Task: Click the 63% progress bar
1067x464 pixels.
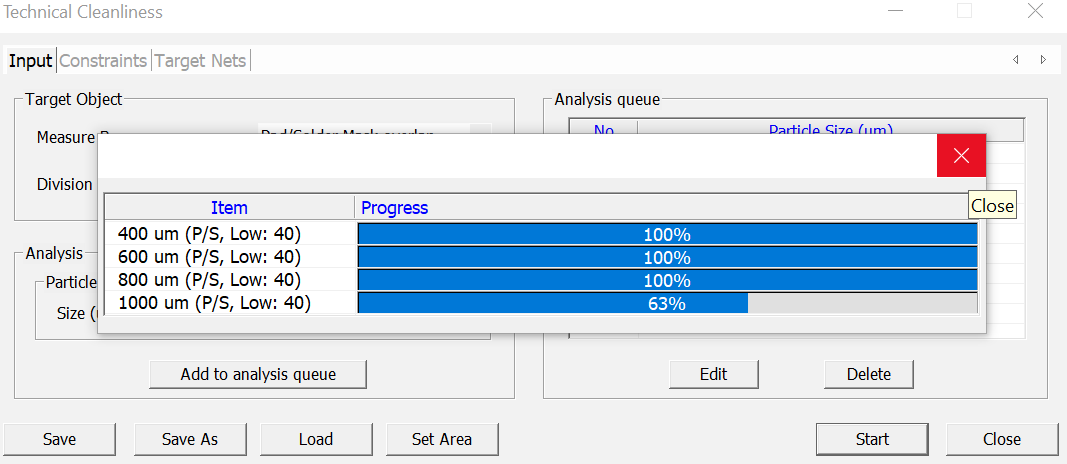Action: click(x=667, y=303)
